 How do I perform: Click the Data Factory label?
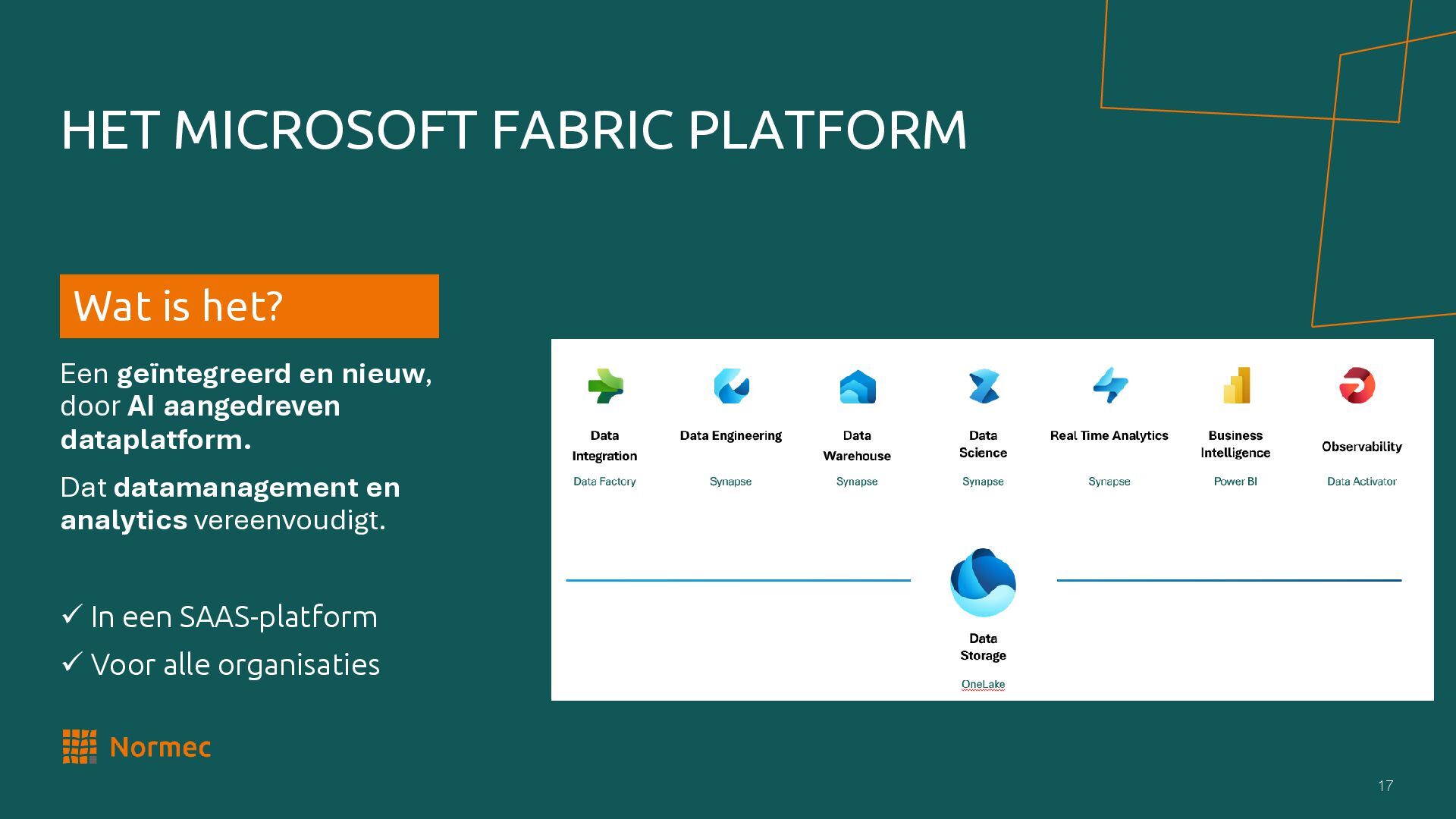click(604, 482)
